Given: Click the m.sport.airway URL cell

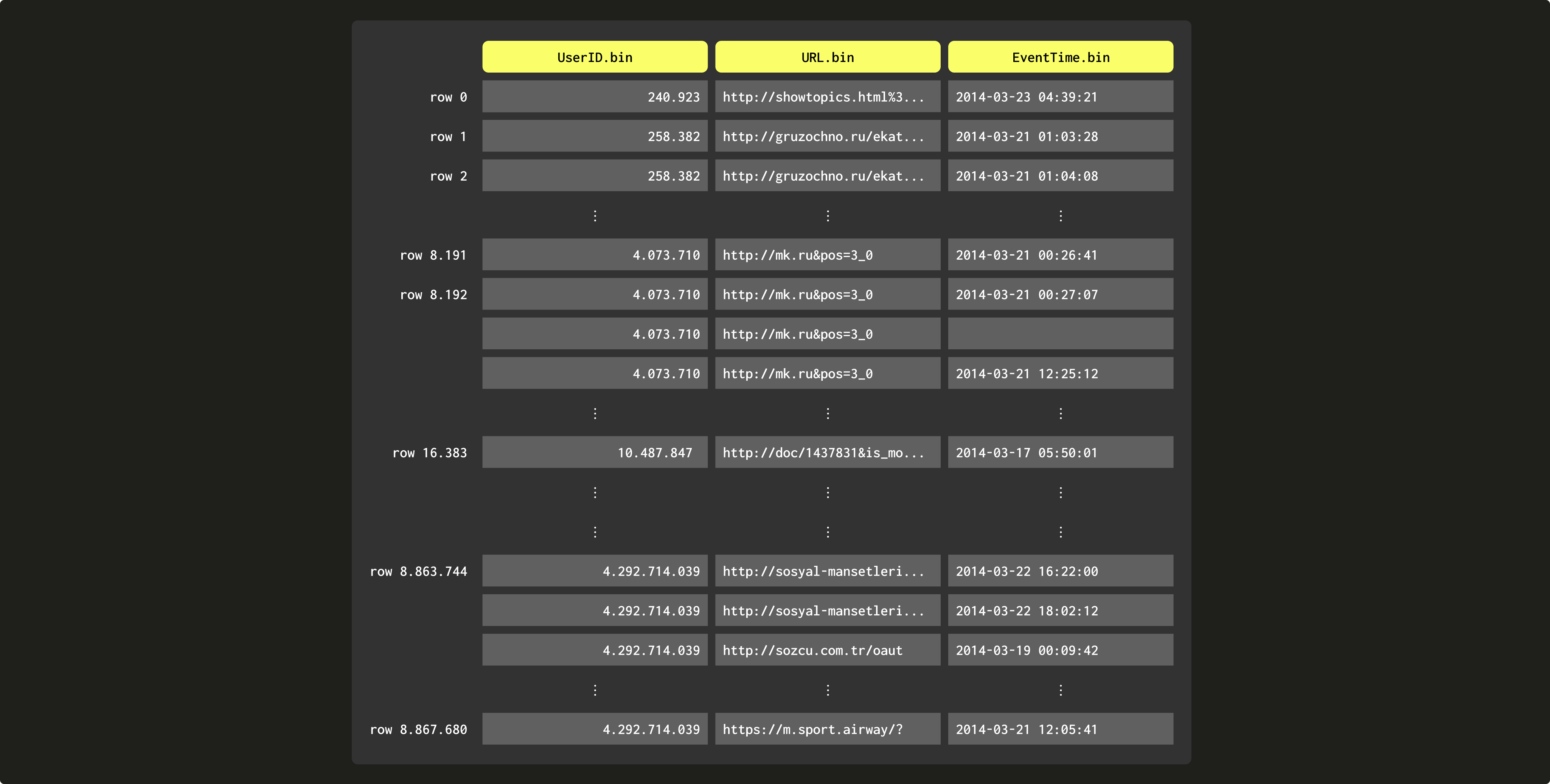Looking at the screenshot, I should 827,729.
